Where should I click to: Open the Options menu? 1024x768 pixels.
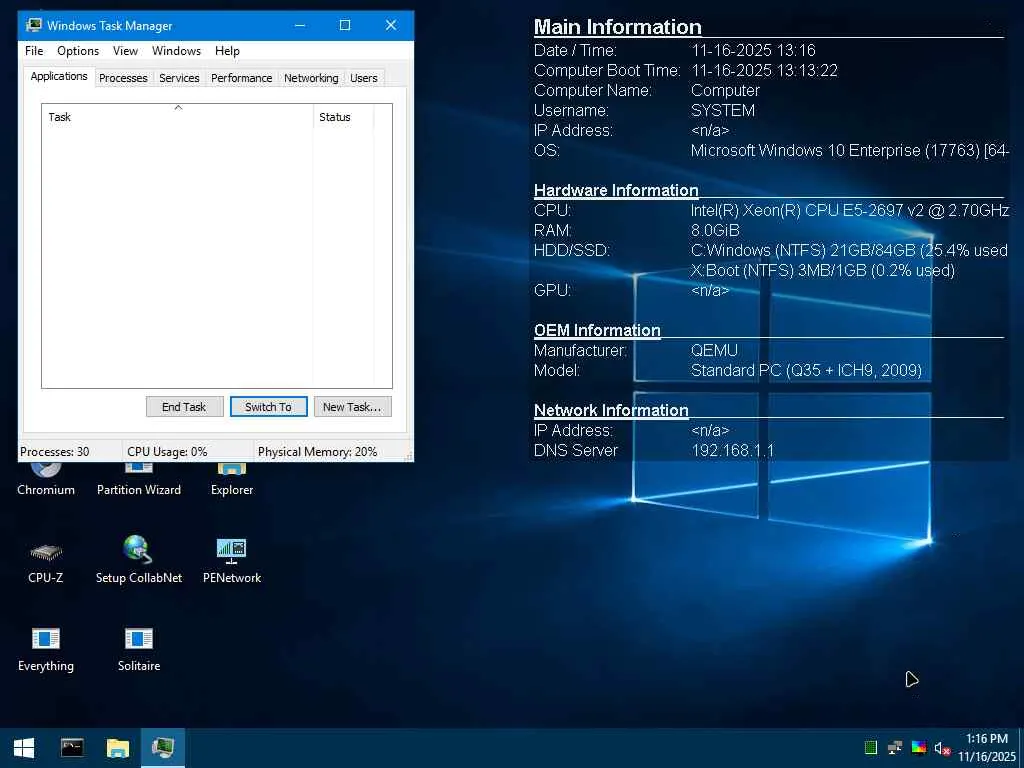click(78, 51)
